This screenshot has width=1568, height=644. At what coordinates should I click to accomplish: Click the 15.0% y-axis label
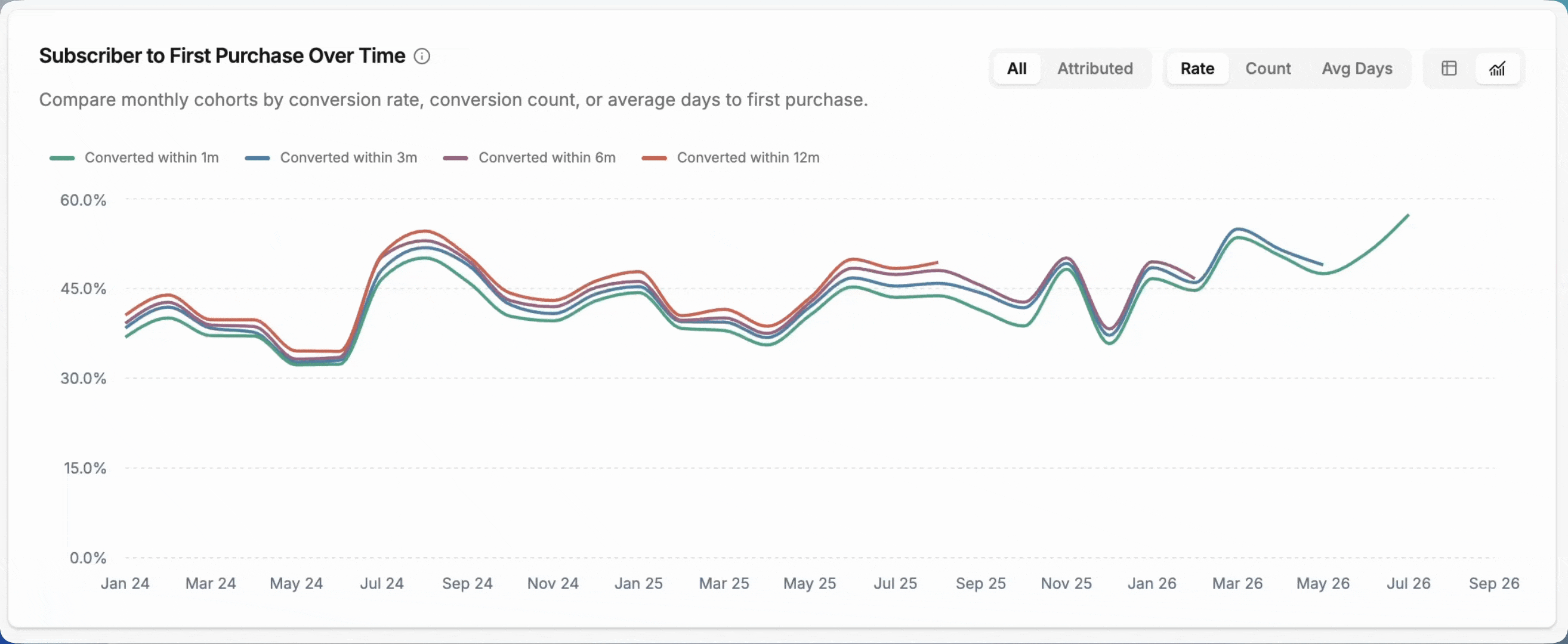click(x=85, y=468)
